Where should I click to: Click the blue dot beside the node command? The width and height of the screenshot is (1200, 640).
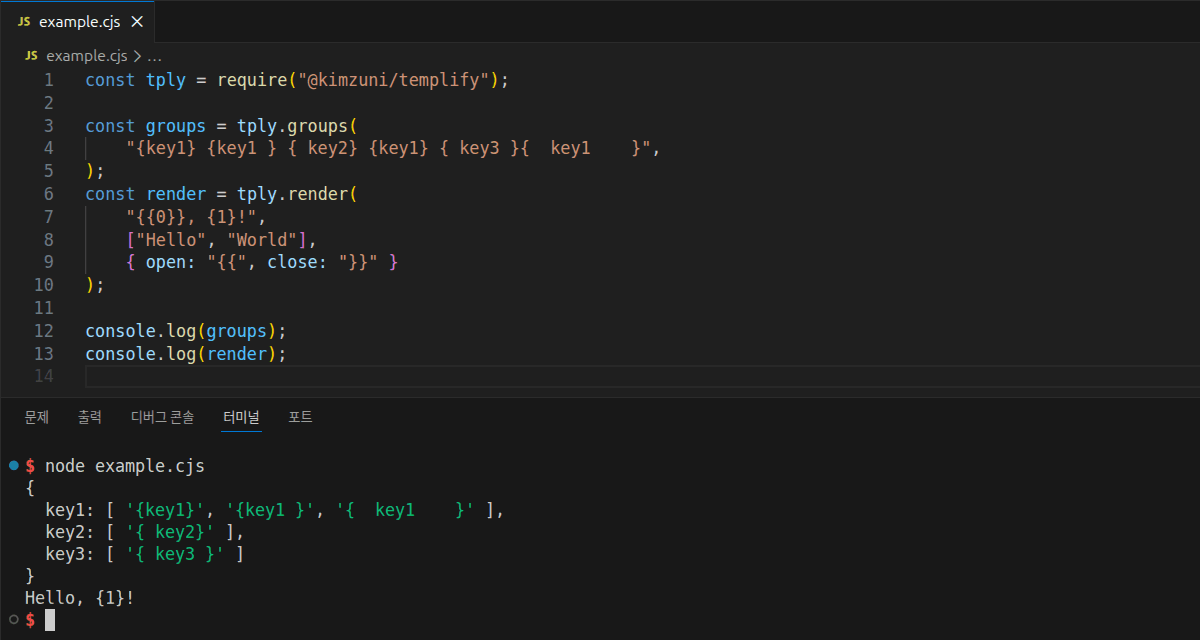click(x=13, y=466)
